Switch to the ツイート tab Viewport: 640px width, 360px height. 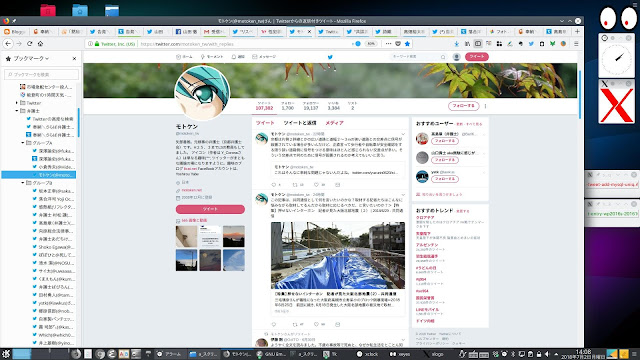[265, 123]
